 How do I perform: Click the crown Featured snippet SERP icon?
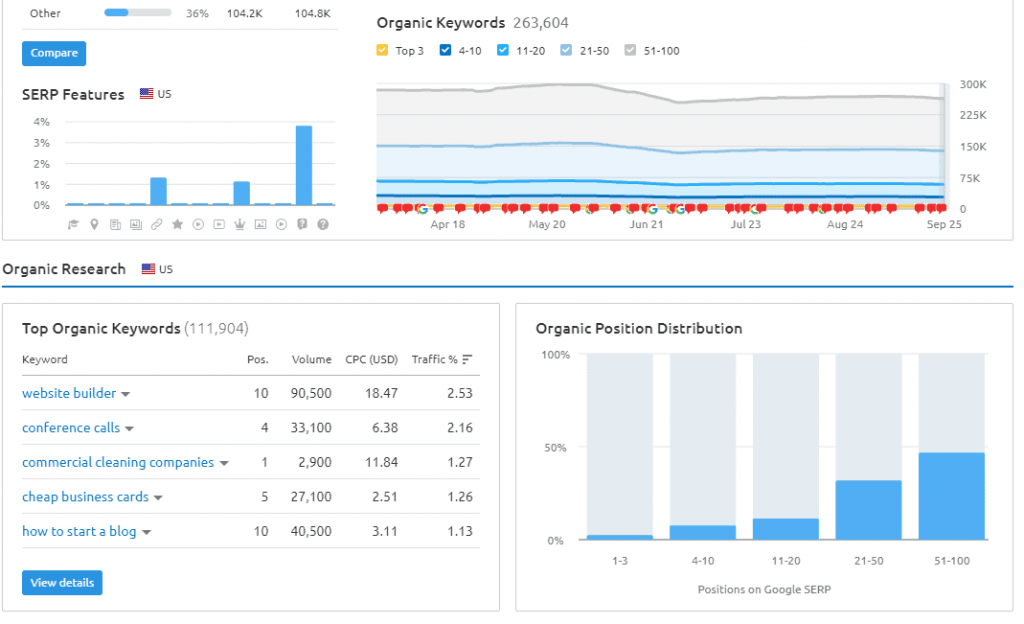[240, 225]
